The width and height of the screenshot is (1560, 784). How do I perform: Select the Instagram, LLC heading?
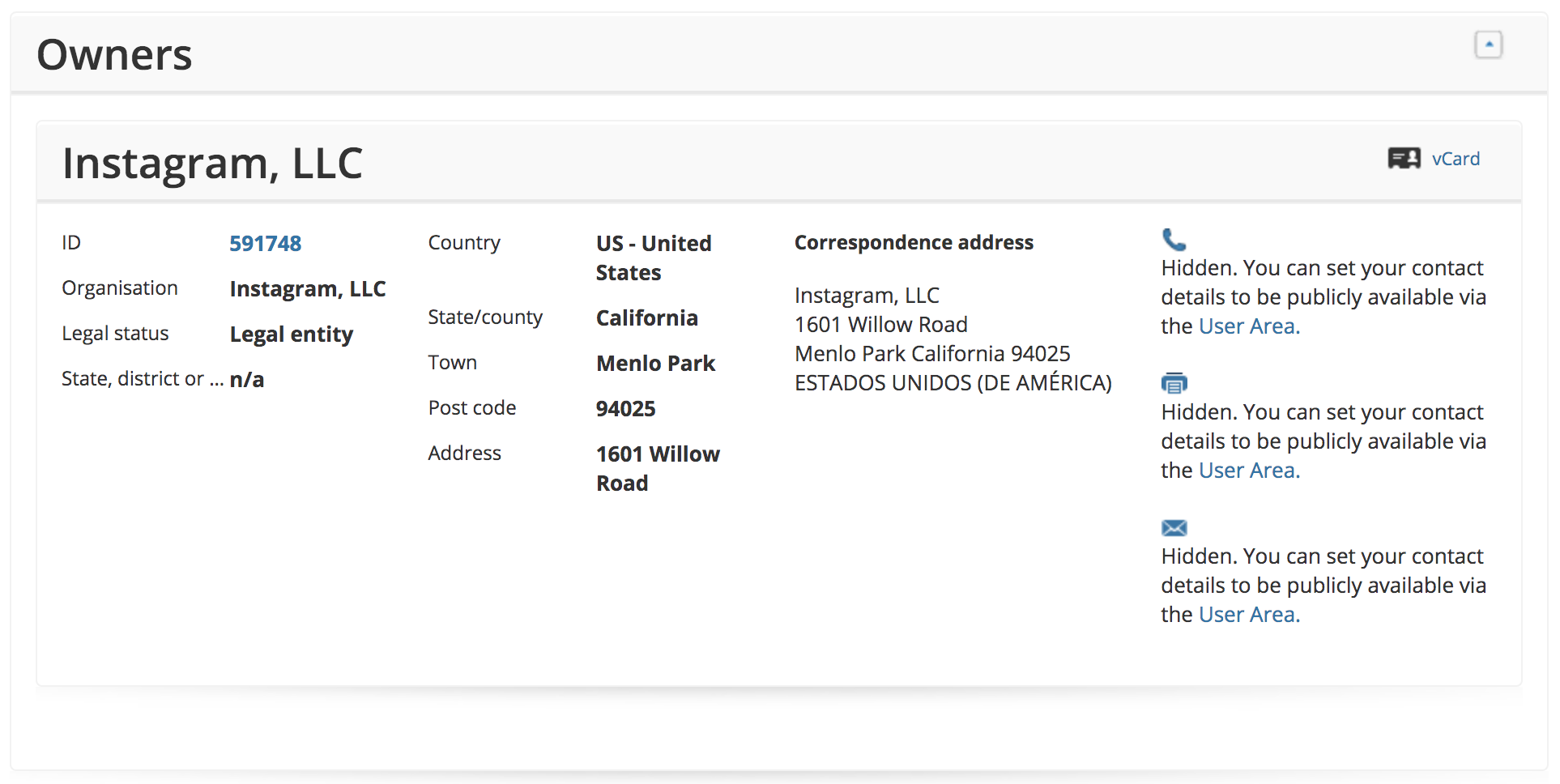212,163
